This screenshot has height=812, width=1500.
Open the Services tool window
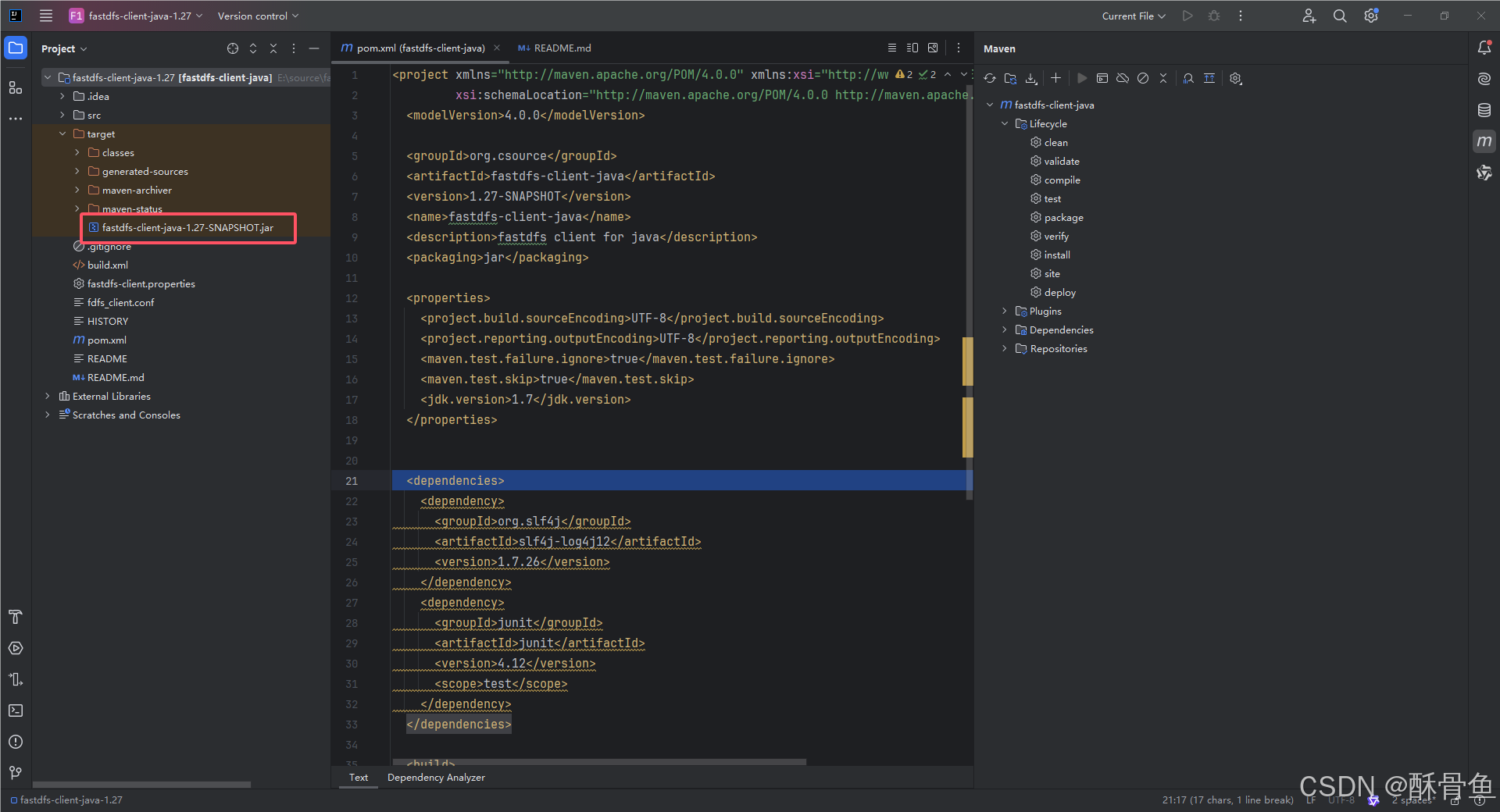click(x=16, y=648)
